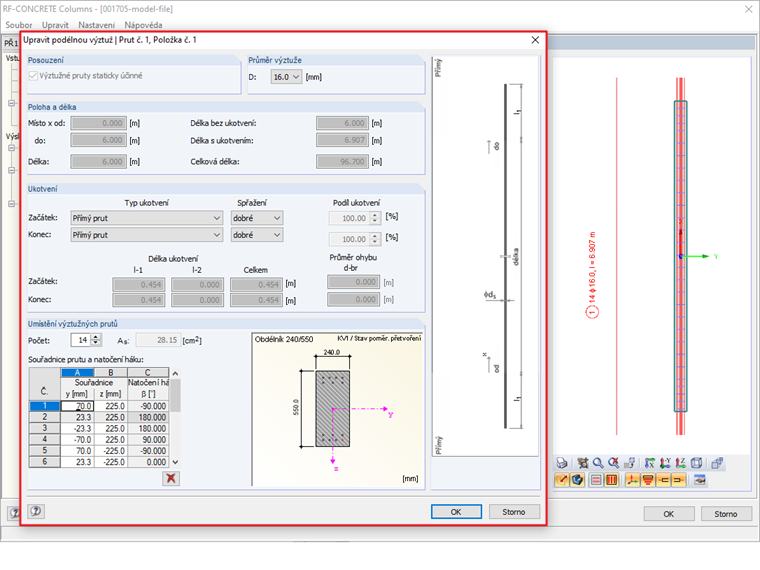
Task: Click the z cell -225.0 in row 6
Action: (111, 462)
